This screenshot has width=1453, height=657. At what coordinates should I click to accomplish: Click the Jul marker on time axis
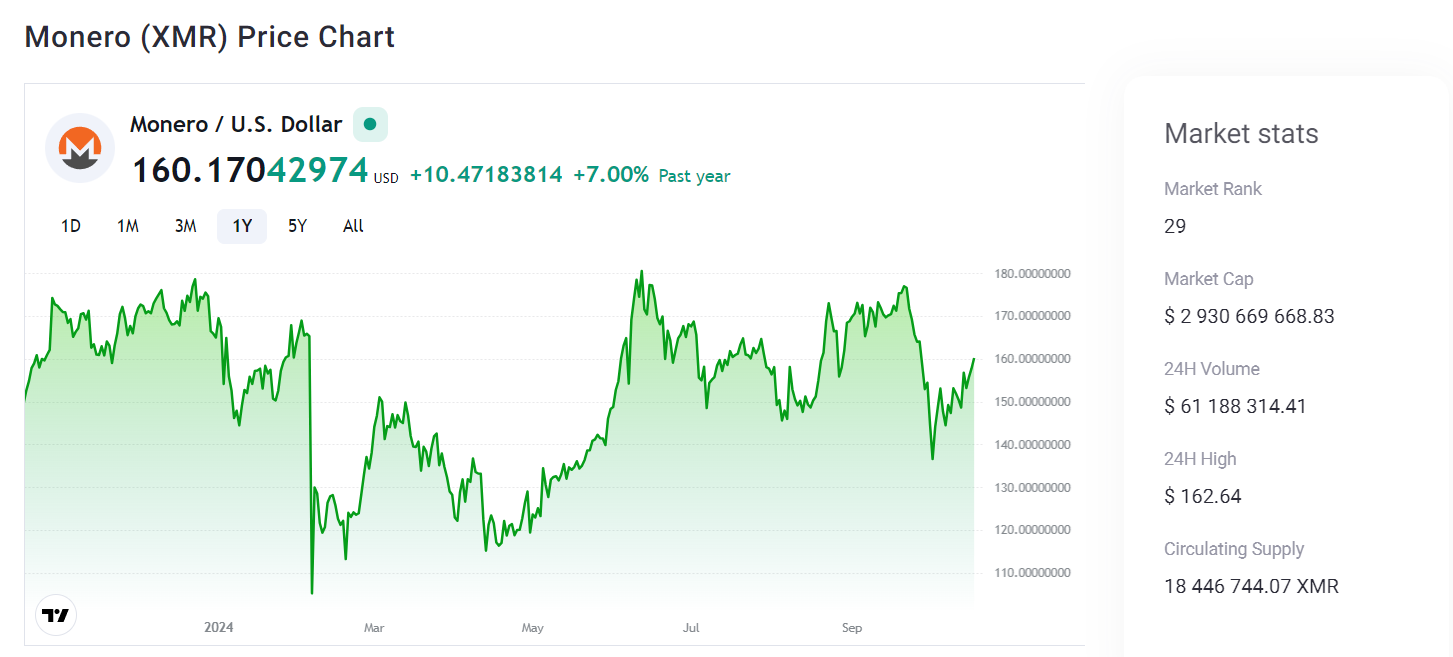pyautogui.click(x=691, y=628)
